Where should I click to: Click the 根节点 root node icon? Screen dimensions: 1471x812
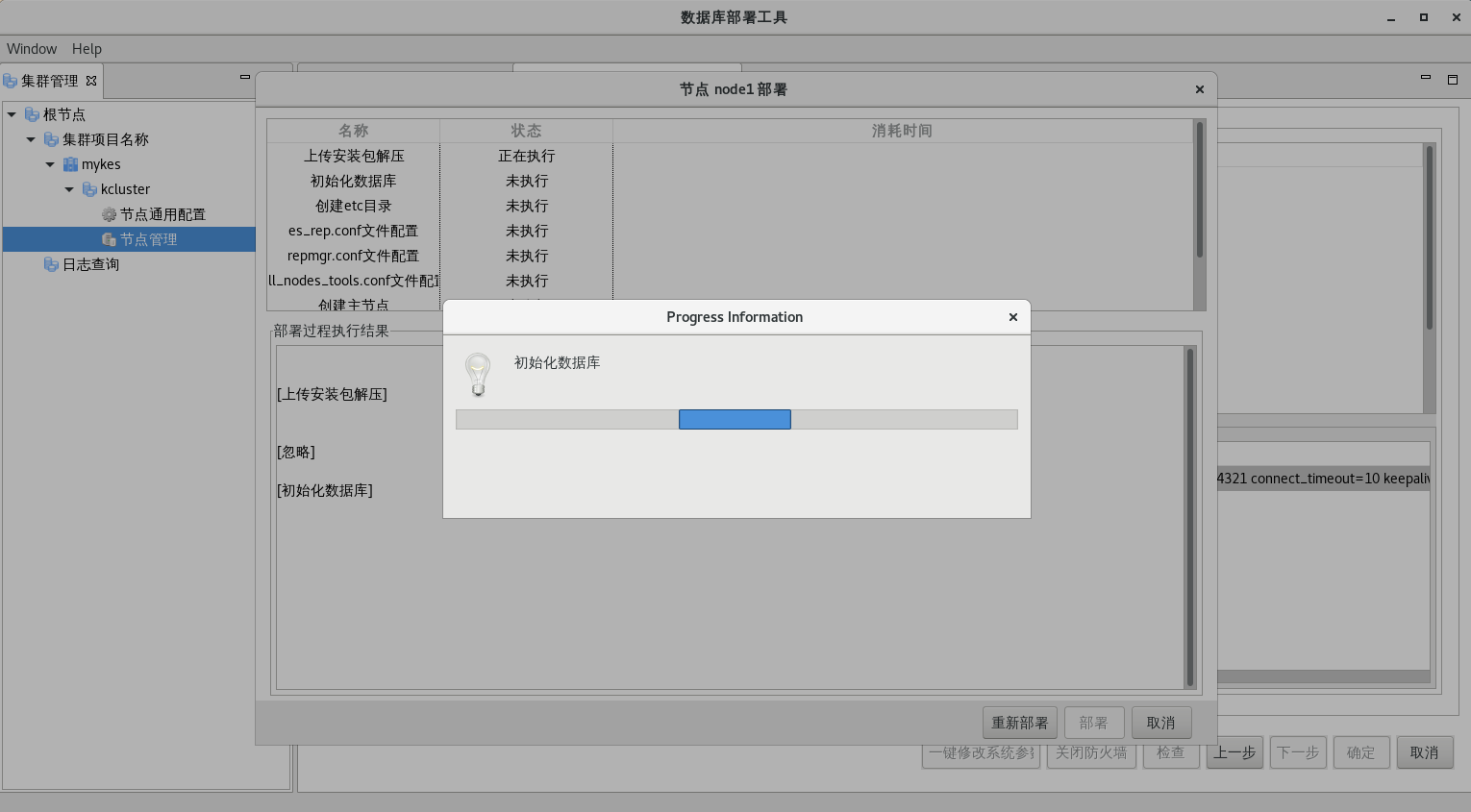point(32,114)
